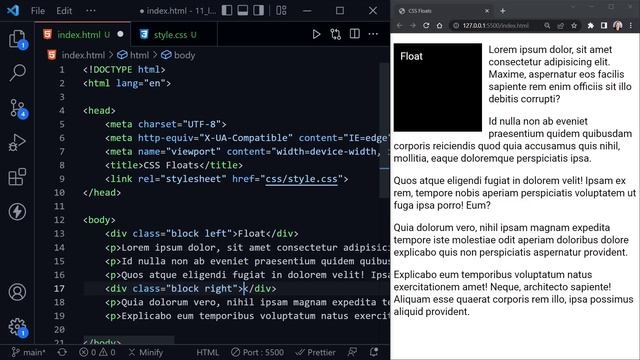Go back in the browser

[400, 25]
